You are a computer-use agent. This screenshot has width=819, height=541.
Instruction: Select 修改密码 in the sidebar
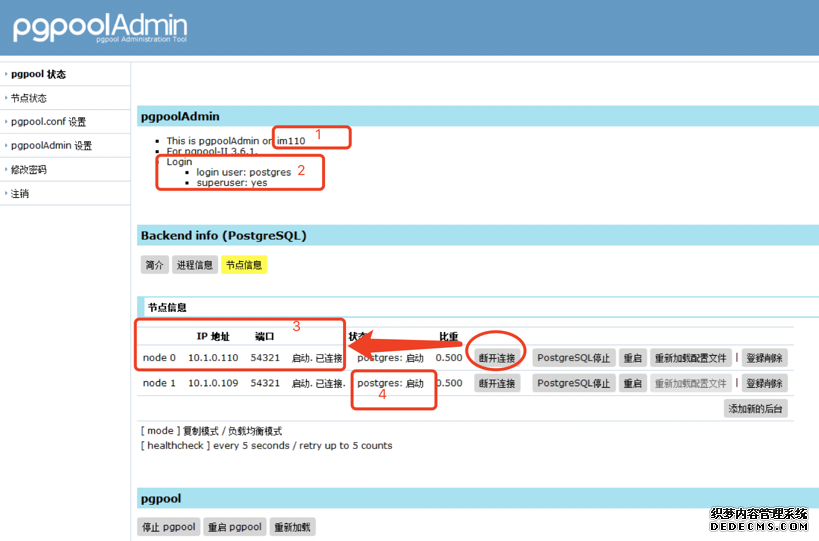coord(29,170)
